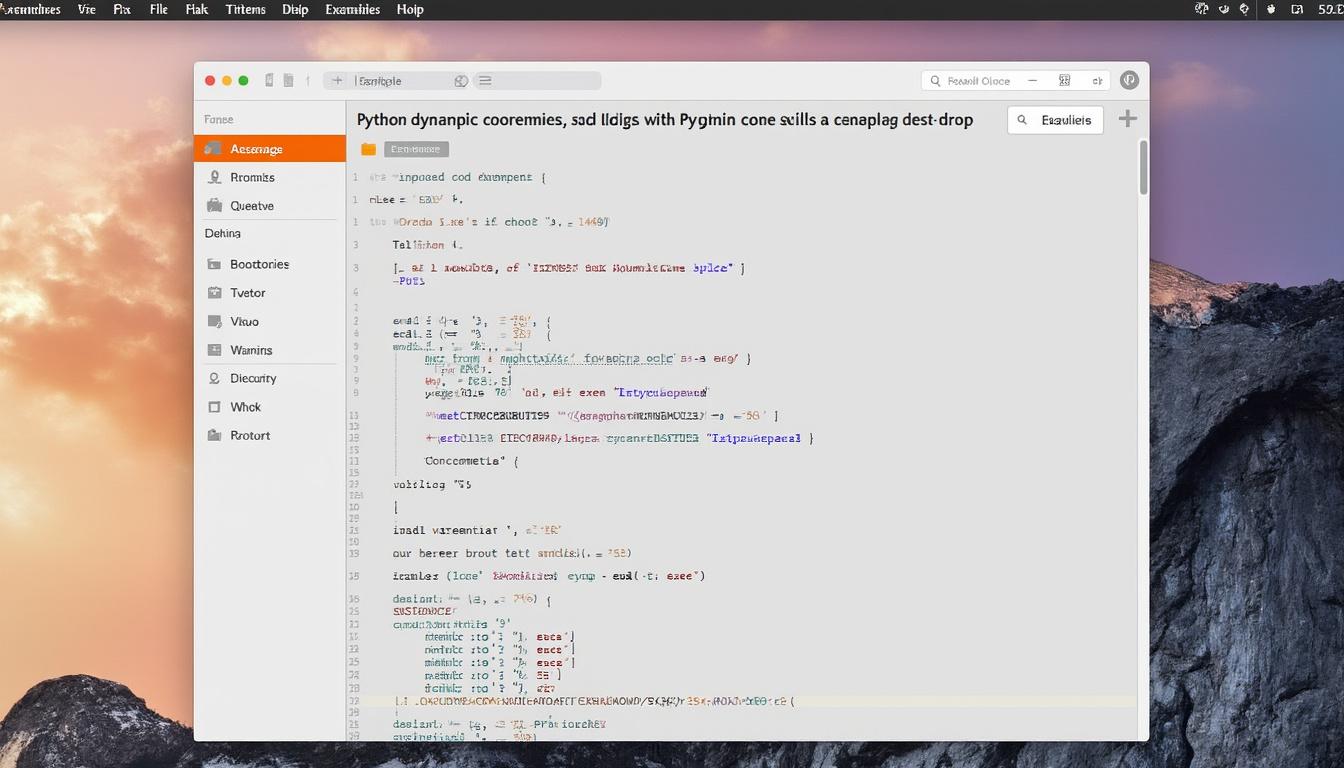Expand the Dehina section header
The width and height of the screenshot is (1344, 768).
point(222,233)
